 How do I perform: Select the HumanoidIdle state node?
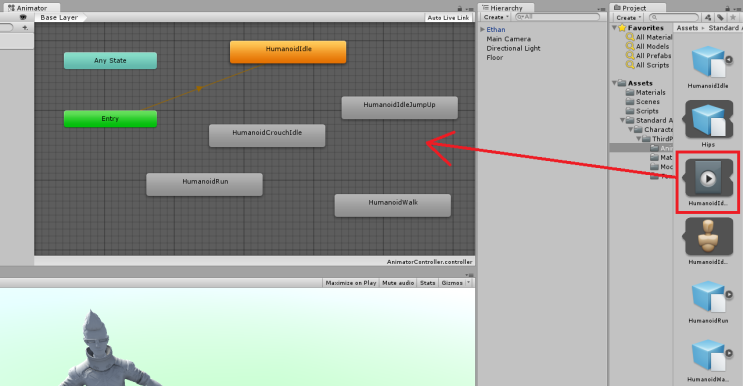pyautogui.click(x=288, y=52)
